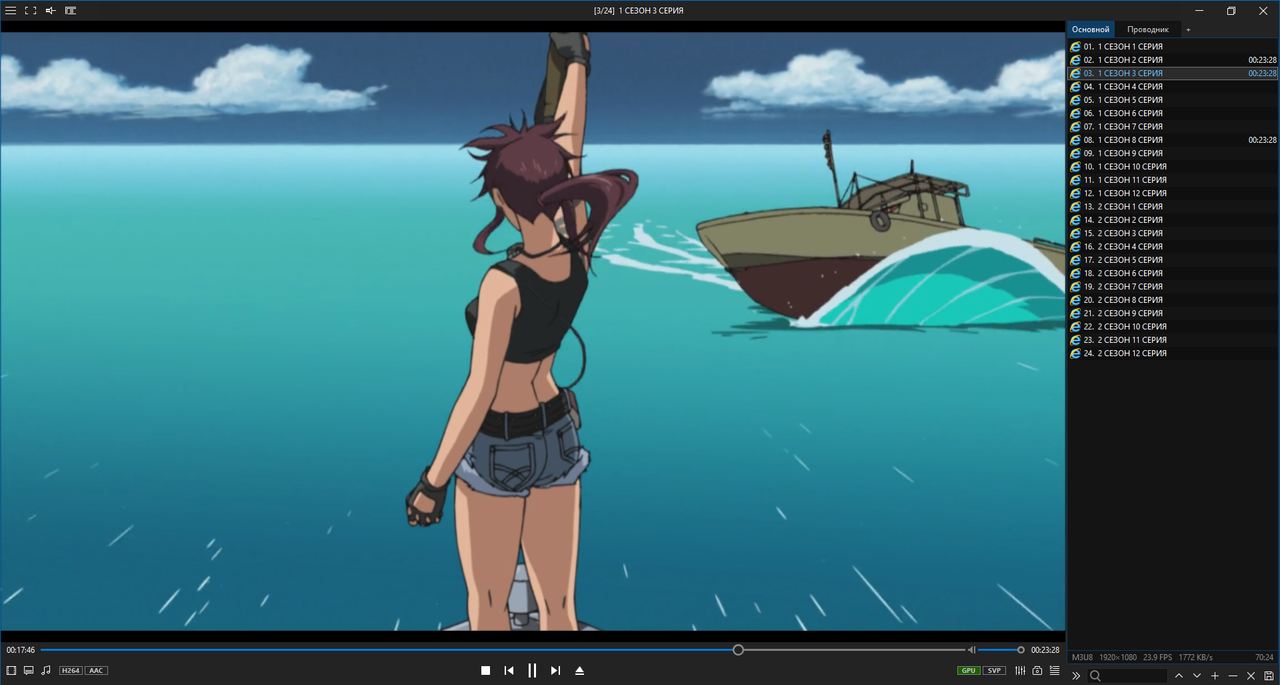Save playlist with floppy disk icon
This screenshot has height=685, width=1280.
[1269, 676]
